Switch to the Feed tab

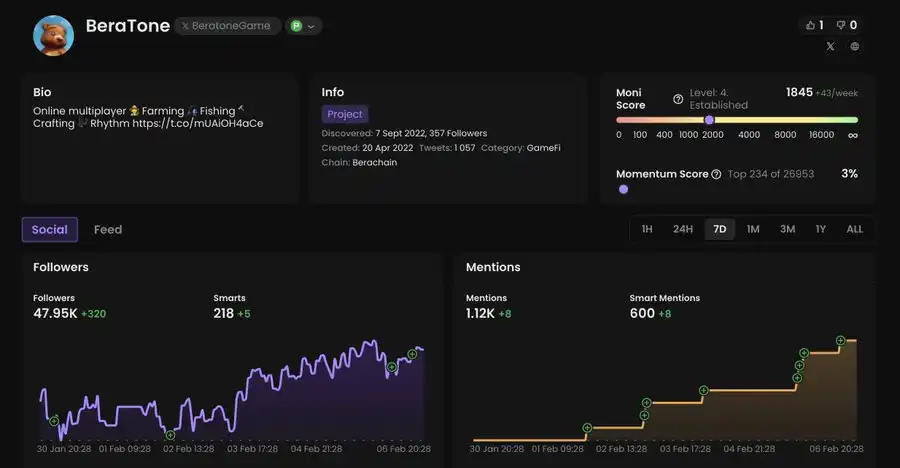click(108, 230)
